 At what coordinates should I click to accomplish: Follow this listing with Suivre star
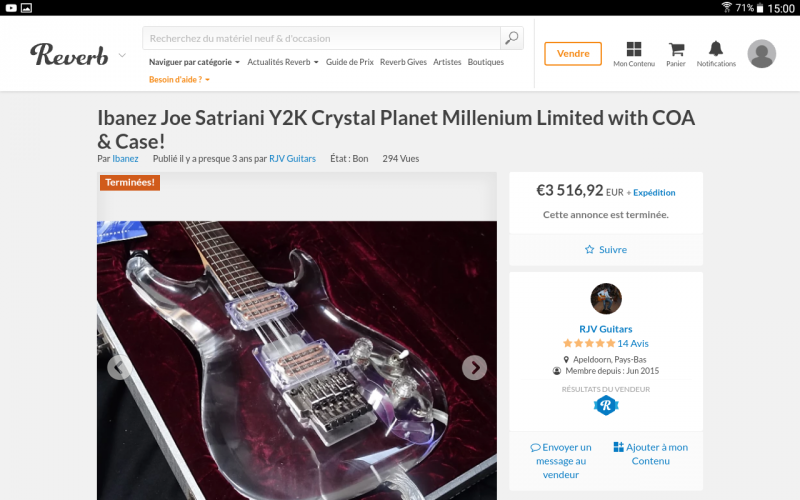[x=606, y=249]
